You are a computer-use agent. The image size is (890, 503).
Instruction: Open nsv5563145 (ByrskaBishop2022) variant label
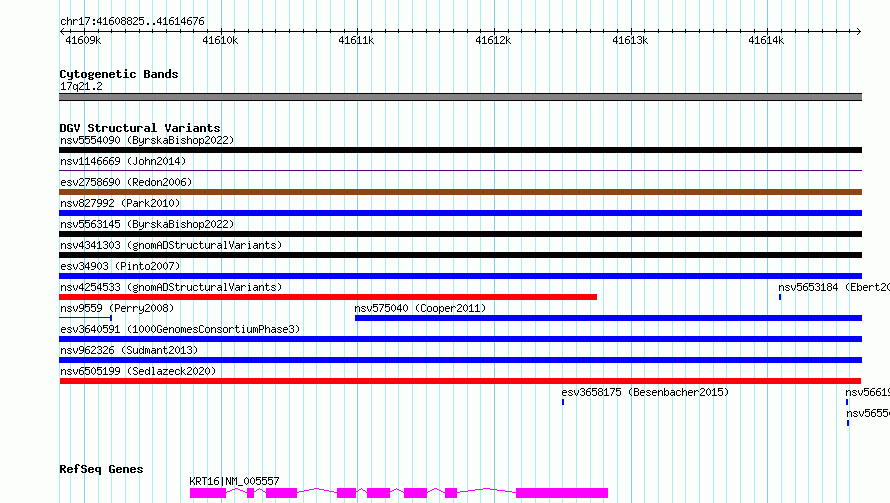coord(147,224)
